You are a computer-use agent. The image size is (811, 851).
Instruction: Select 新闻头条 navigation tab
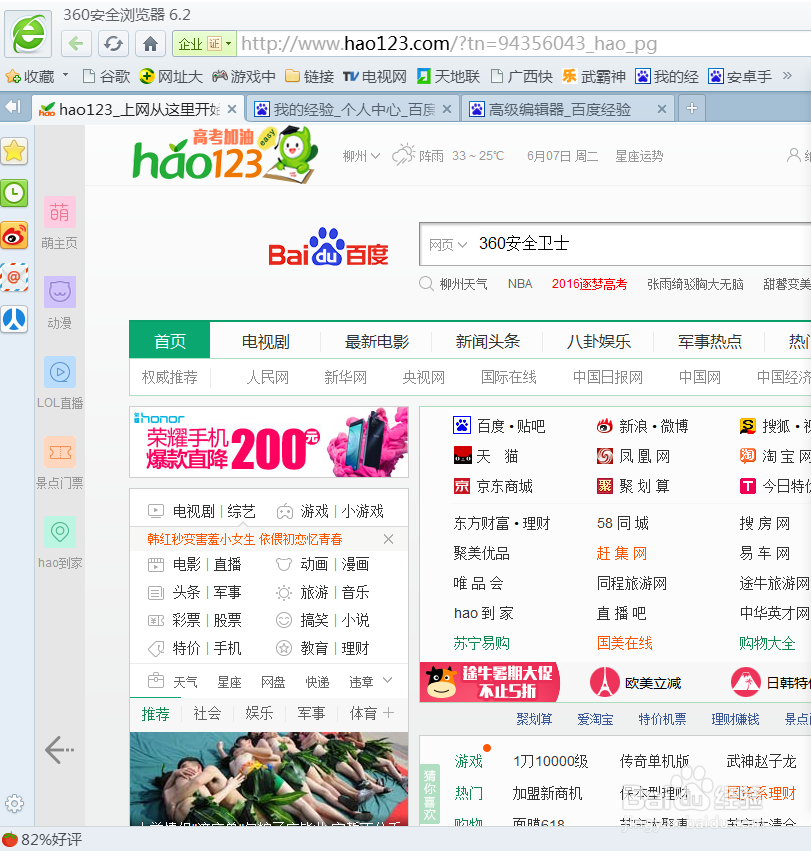click(487, 341)
